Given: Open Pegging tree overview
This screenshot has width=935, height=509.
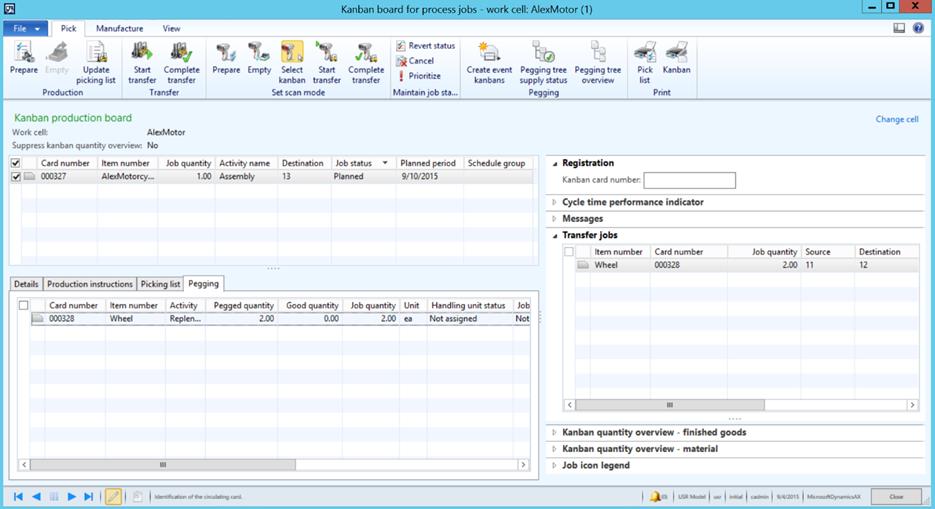Looking at the screenshot, I should click(597, 63).
